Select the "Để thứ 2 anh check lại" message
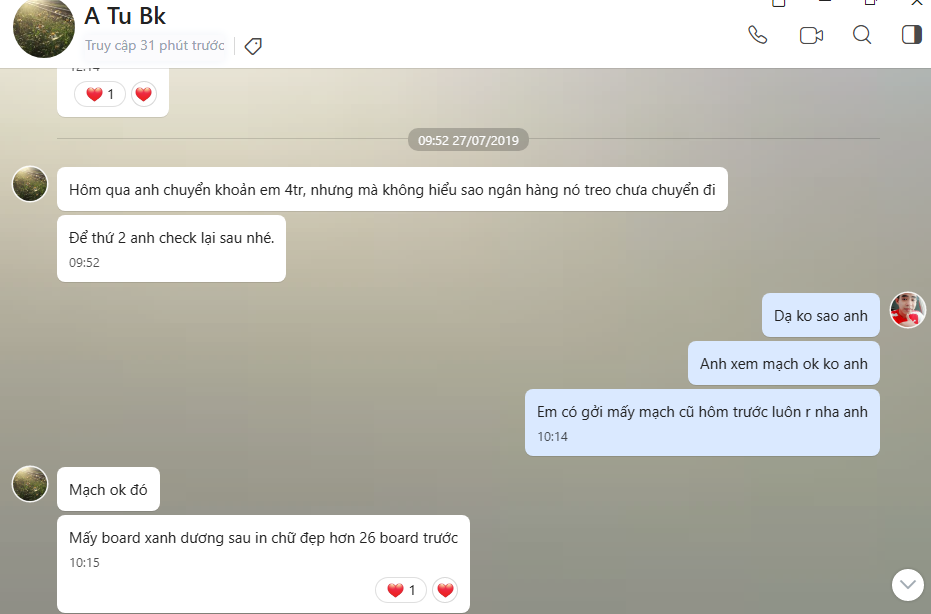This screenshot has height=614, width=931. click(x=171, y=238)
